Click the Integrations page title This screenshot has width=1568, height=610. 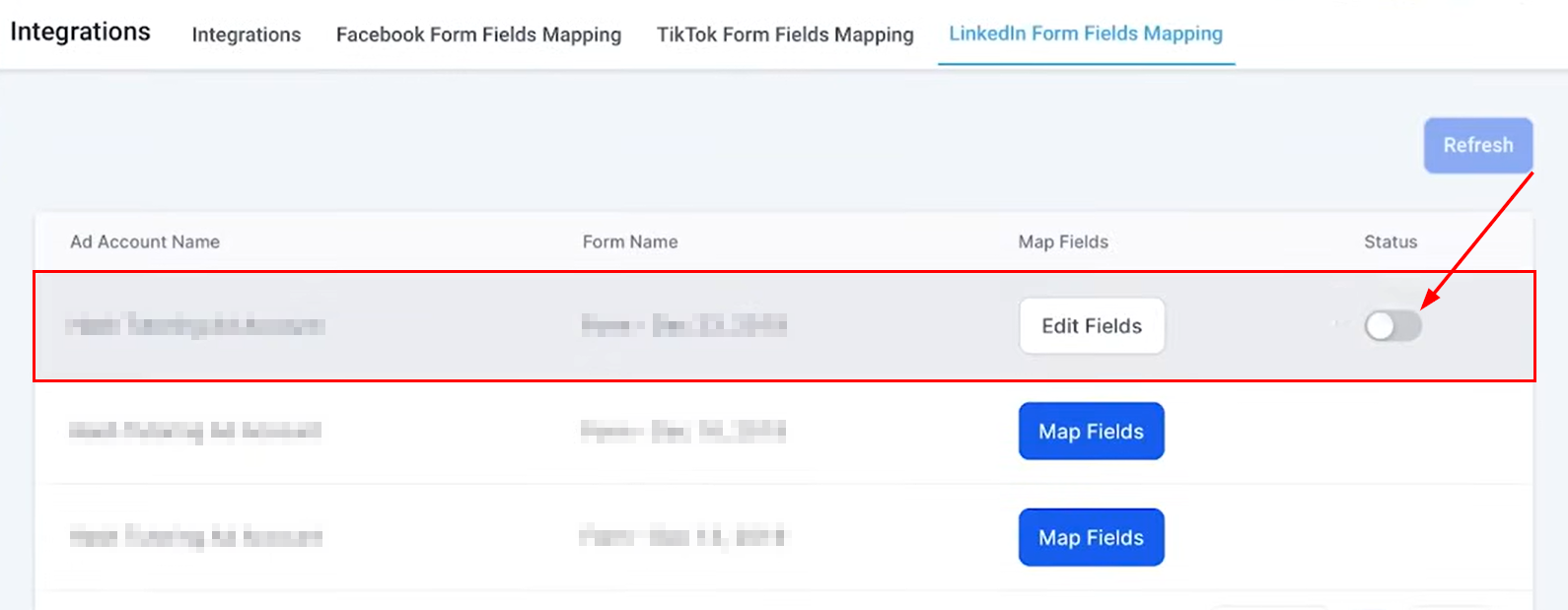tap(80, 32)
